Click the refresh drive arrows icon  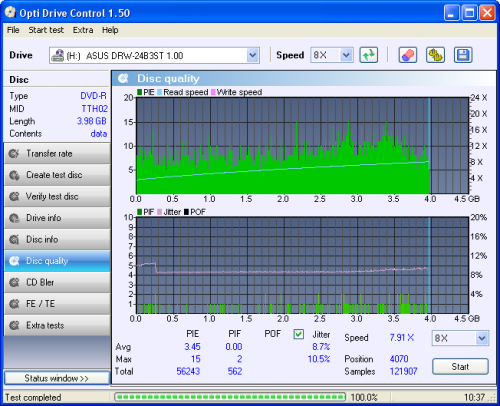coord(369,55)
